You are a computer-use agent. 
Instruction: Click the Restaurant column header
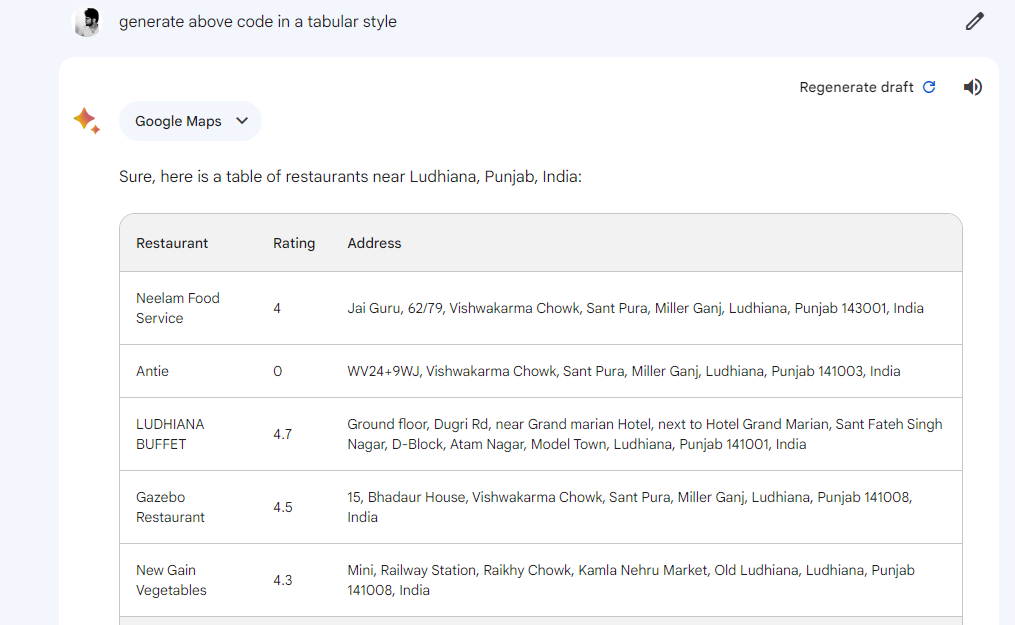(x=172, y=243)
